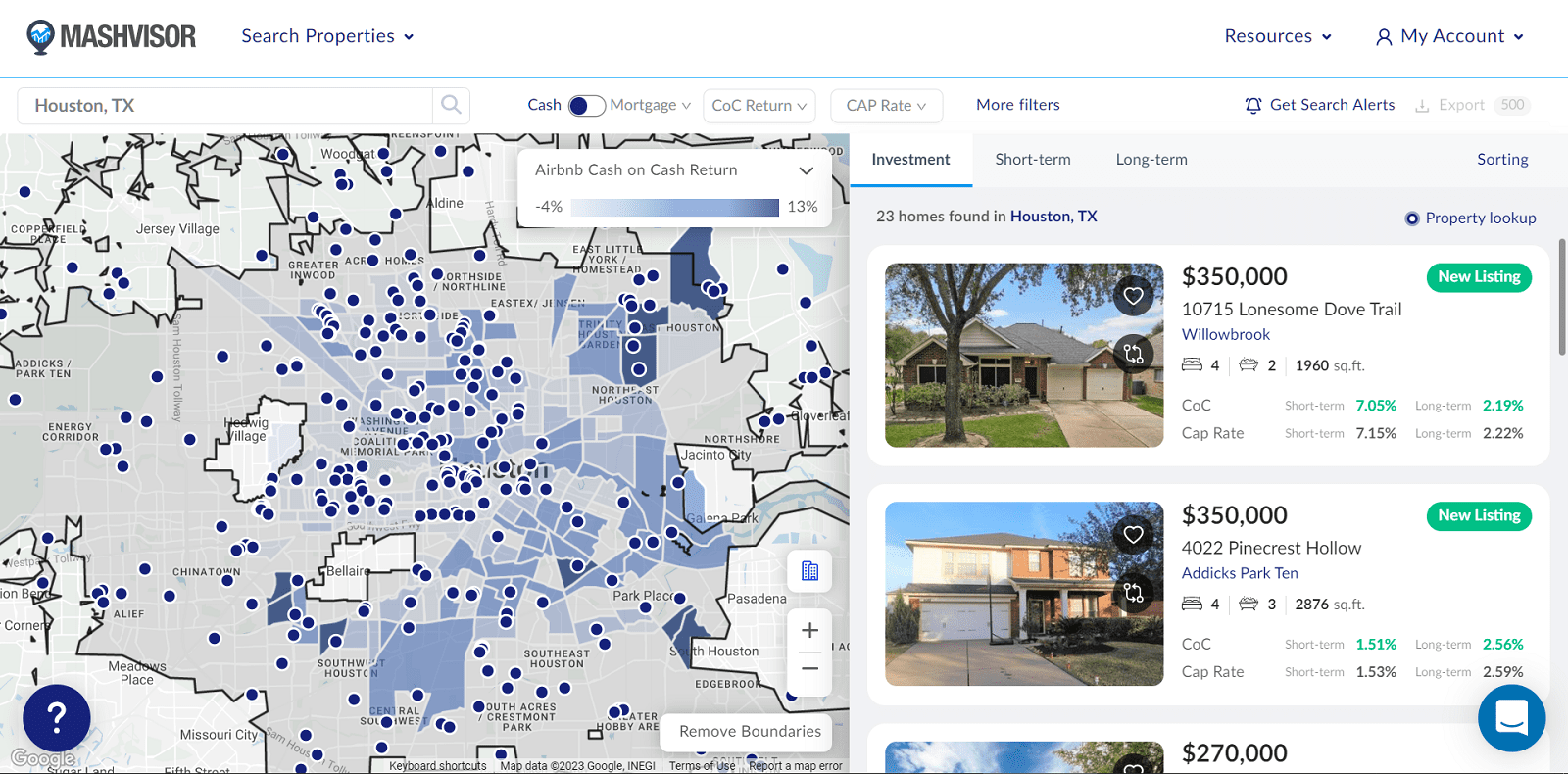This screenshot has width=1568, height=774.
Task: Open the Resources dropdown menu
Action: click(1278, 36)
